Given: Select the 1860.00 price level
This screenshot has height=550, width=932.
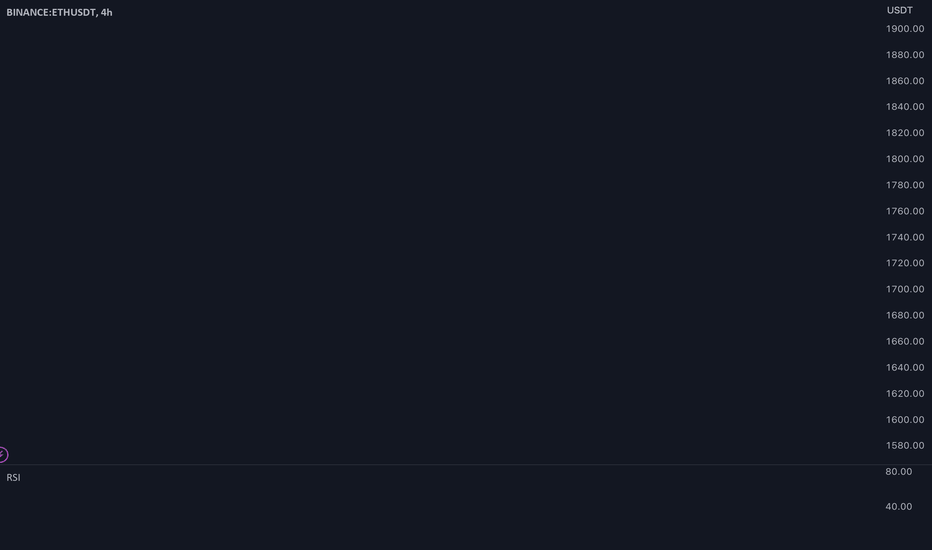Looking at the screenshot, I should (x=905, y=81).
